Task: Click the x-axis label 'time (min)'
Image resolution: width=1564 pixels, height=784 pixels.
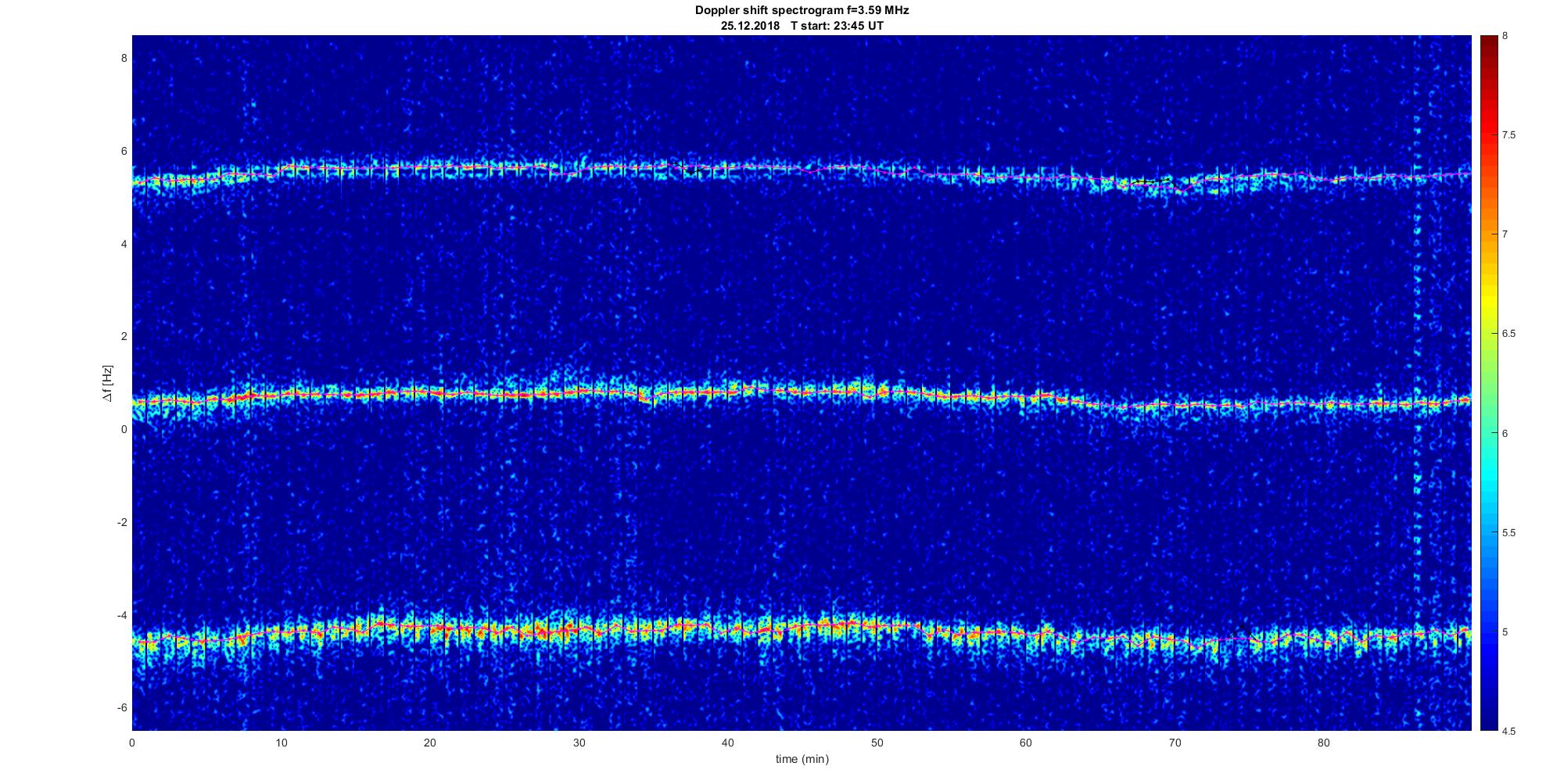Action: (x=802, y=759)
